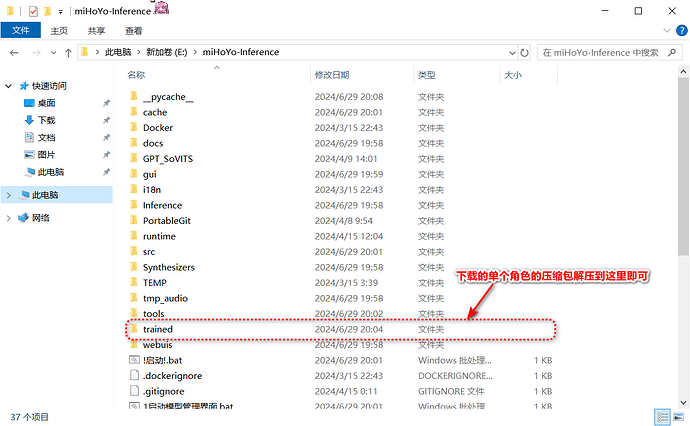Go back with the left arrow
690x426 pixels.
point(14,53)
